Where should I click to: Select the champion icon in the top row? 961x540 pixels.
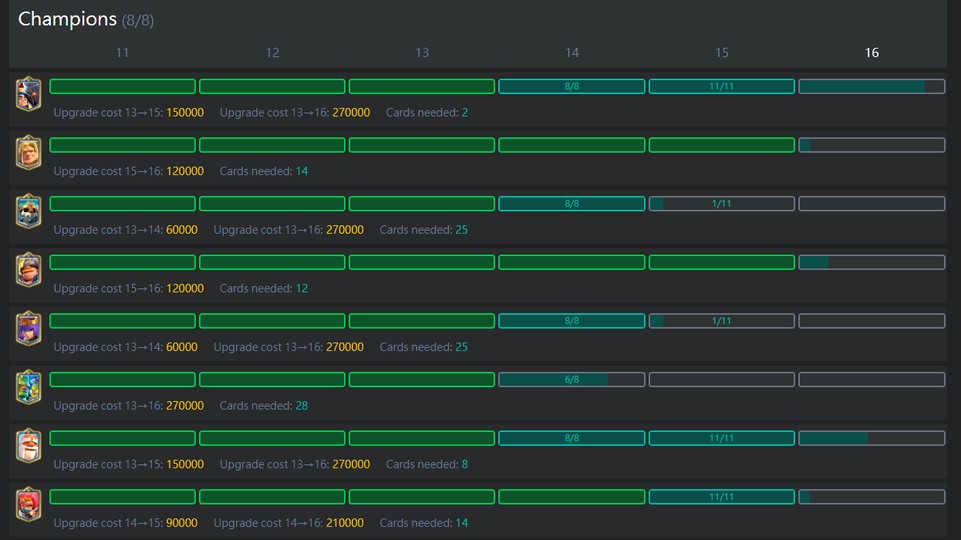29,95
